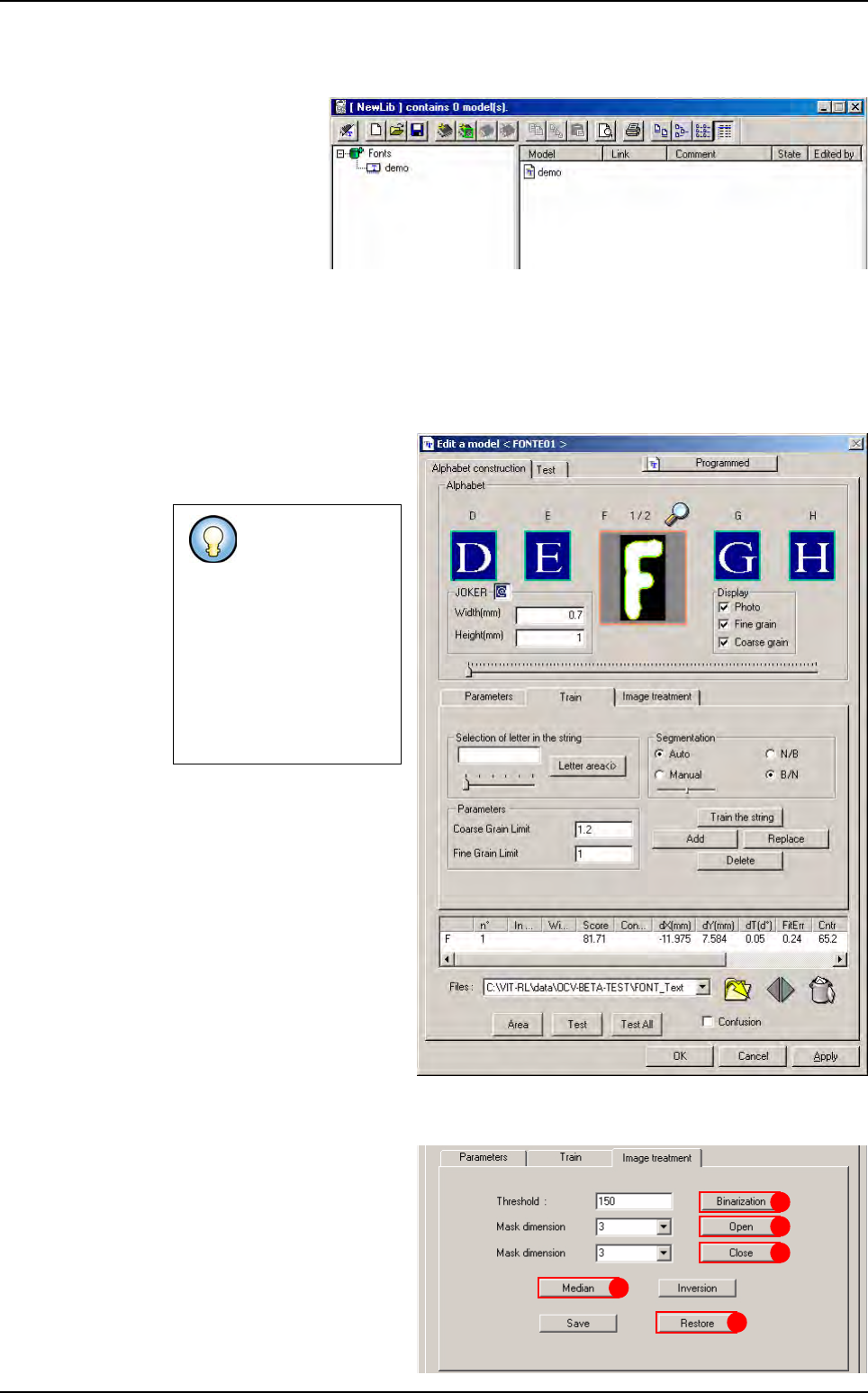Click the double-triangle mirror icon beside Files

(781, 989)
